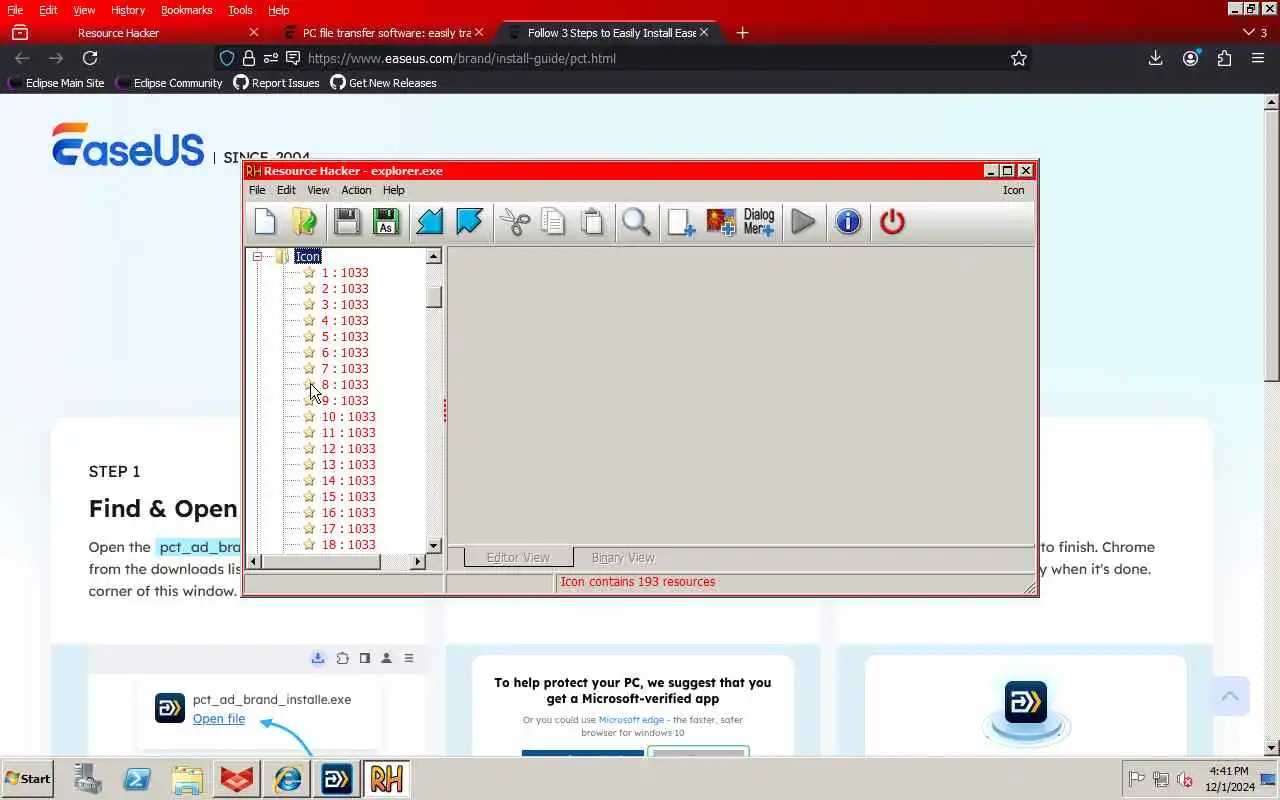This screenshot has height=800, width=1280.
Task: Add a new resource with the page-plus icon
Action: [681, 222]
